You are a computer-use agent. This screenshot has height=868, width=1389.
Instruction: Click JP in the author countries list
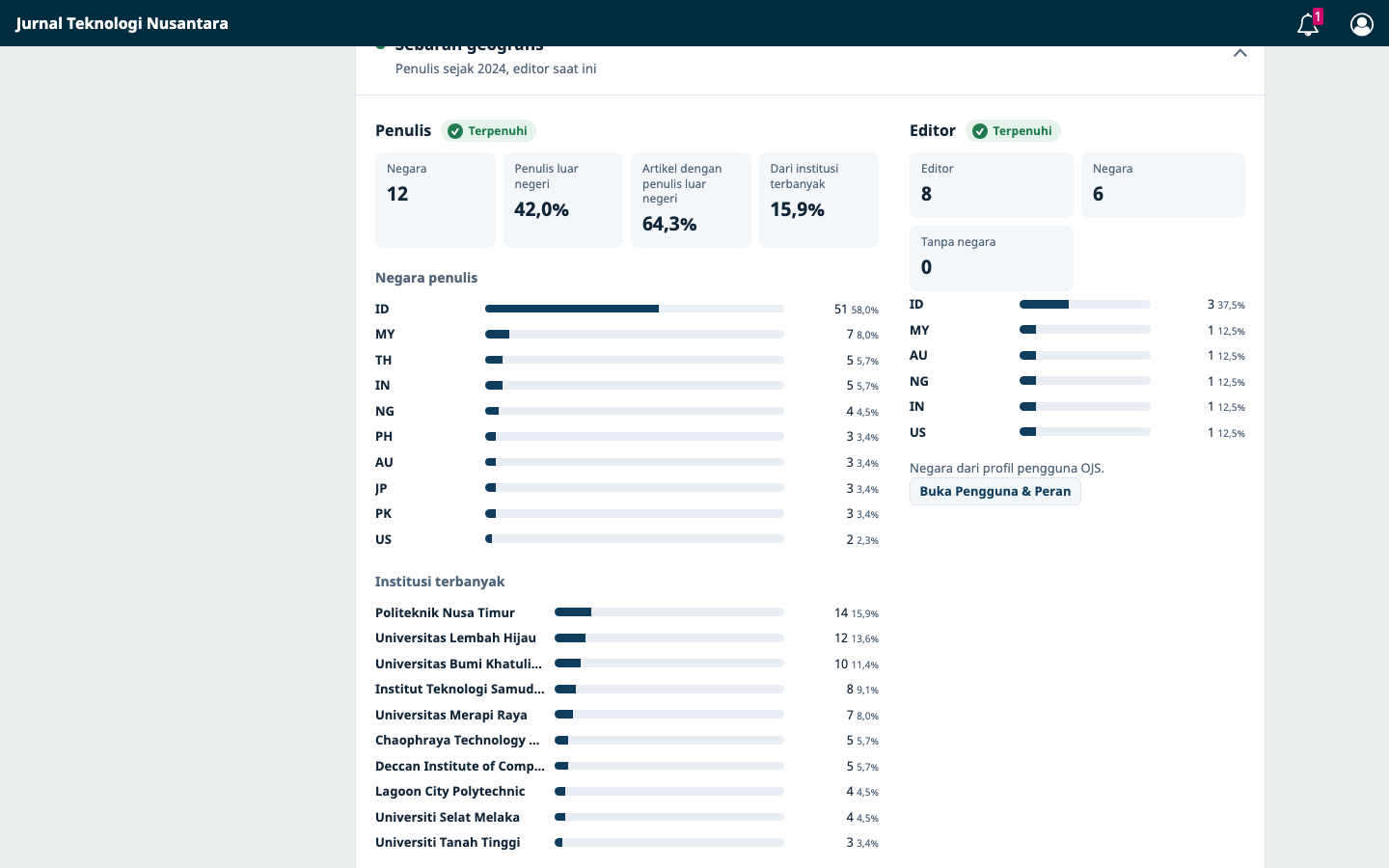point(381,489)
